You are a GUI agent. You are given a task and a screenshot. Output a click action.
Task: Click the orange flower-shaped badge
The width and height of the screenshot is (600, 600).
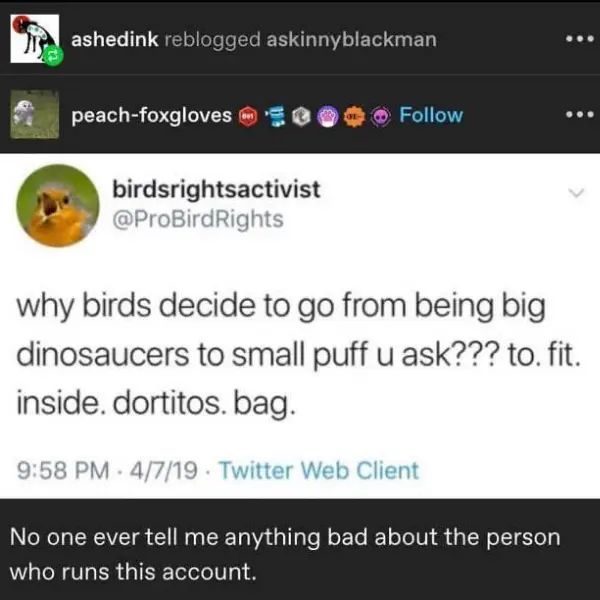[x=354, y=115]
